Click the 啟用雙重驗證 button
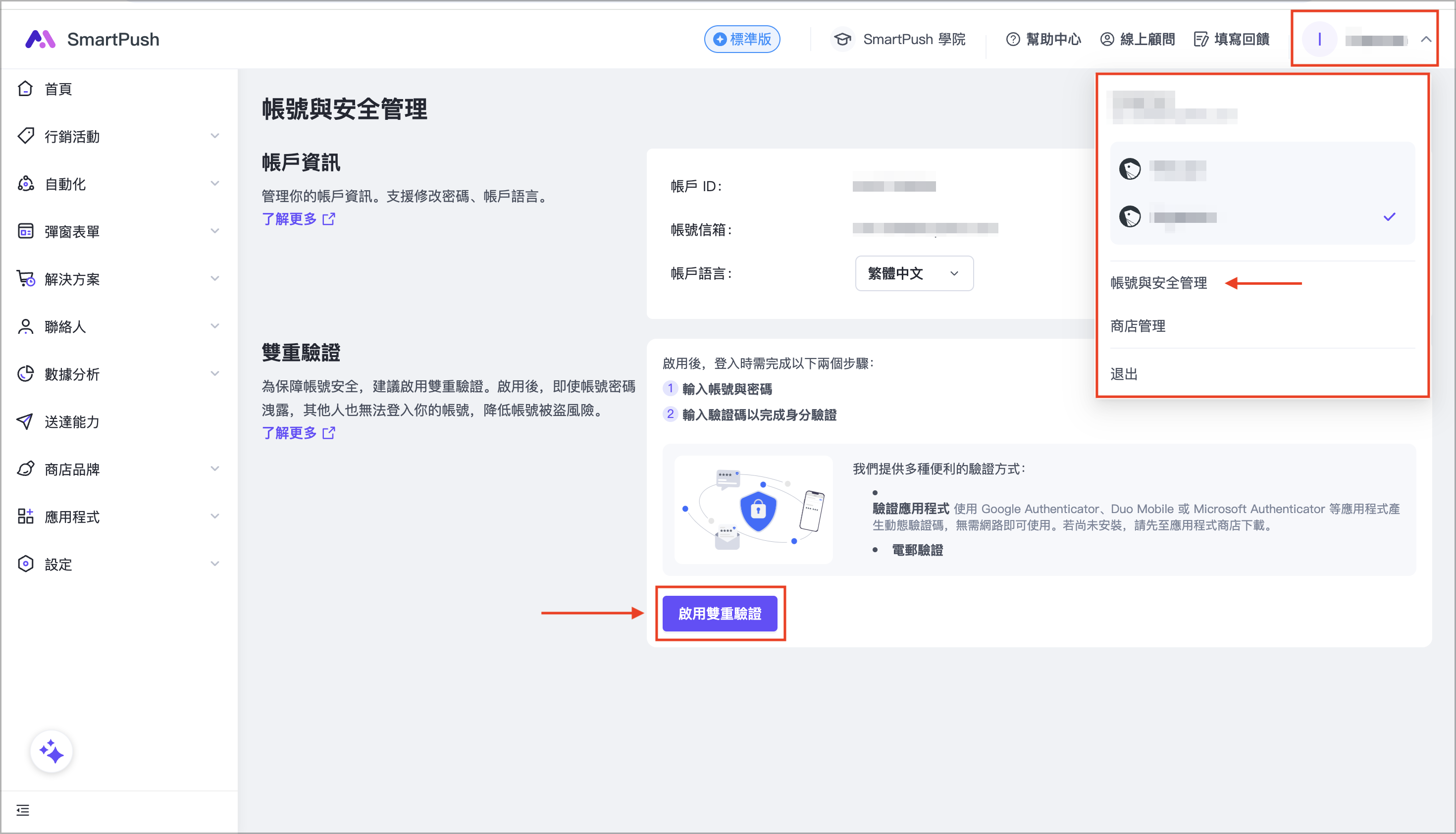This screenshot has width=1456, height=834. point(721,613)
